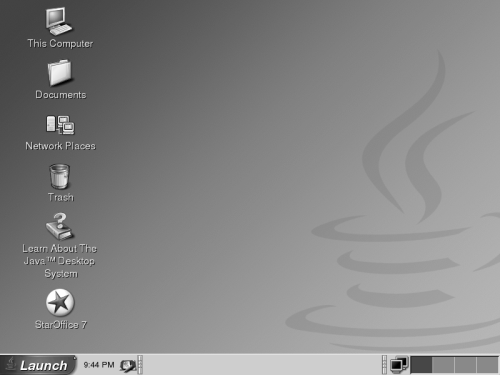Click the Show Desktop monitors icon
Viewport: 500px width, 375px height.
[399, 365]
